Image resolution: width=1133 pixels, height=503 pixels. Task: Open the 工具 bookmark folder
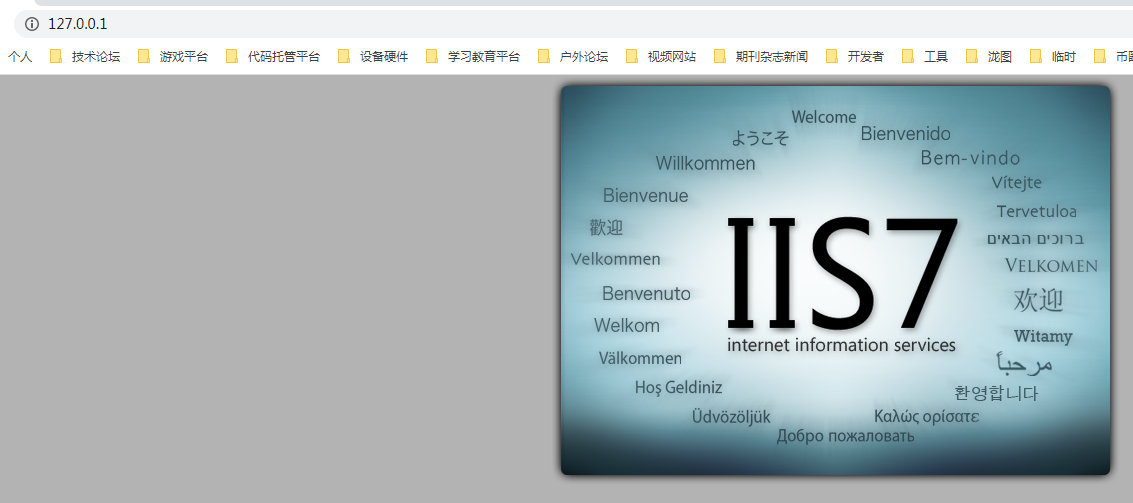point(925,56)
